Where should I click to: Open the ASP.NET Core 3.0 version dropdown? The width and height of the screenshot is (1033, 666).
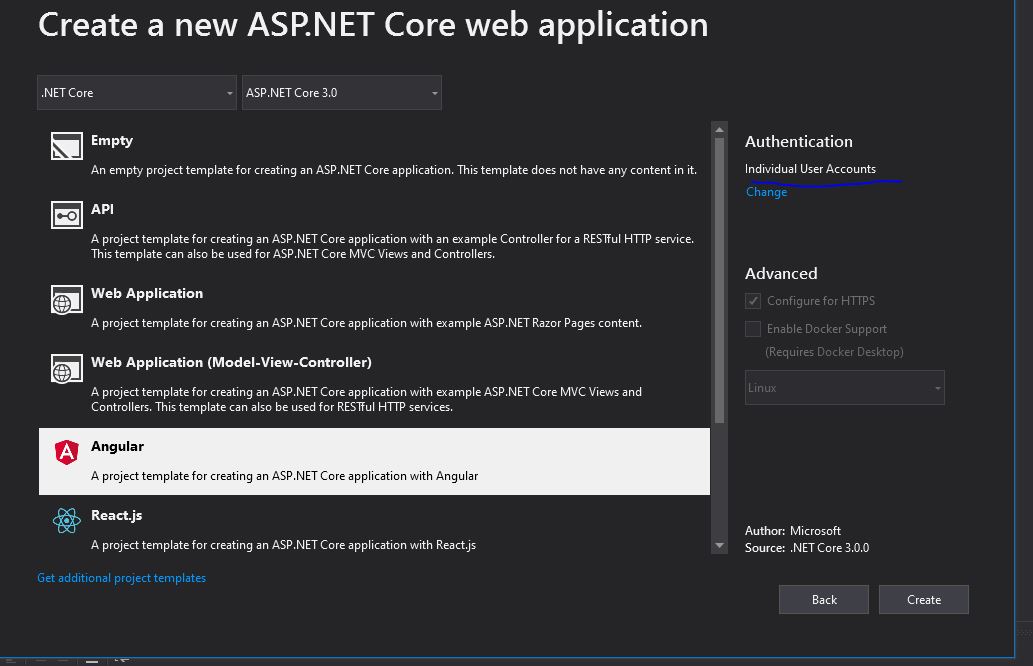click(341, 93)
